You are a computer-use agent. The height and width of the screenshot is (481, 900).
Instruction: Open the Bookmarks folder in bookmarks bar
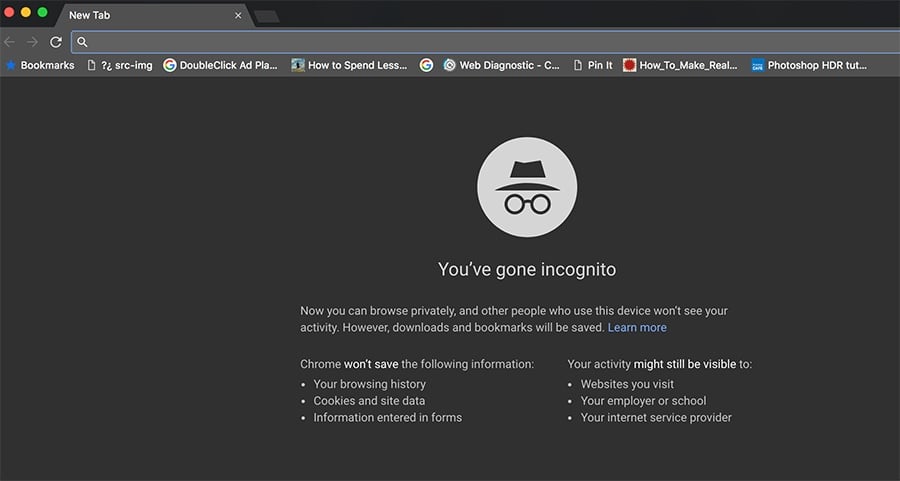40,65
